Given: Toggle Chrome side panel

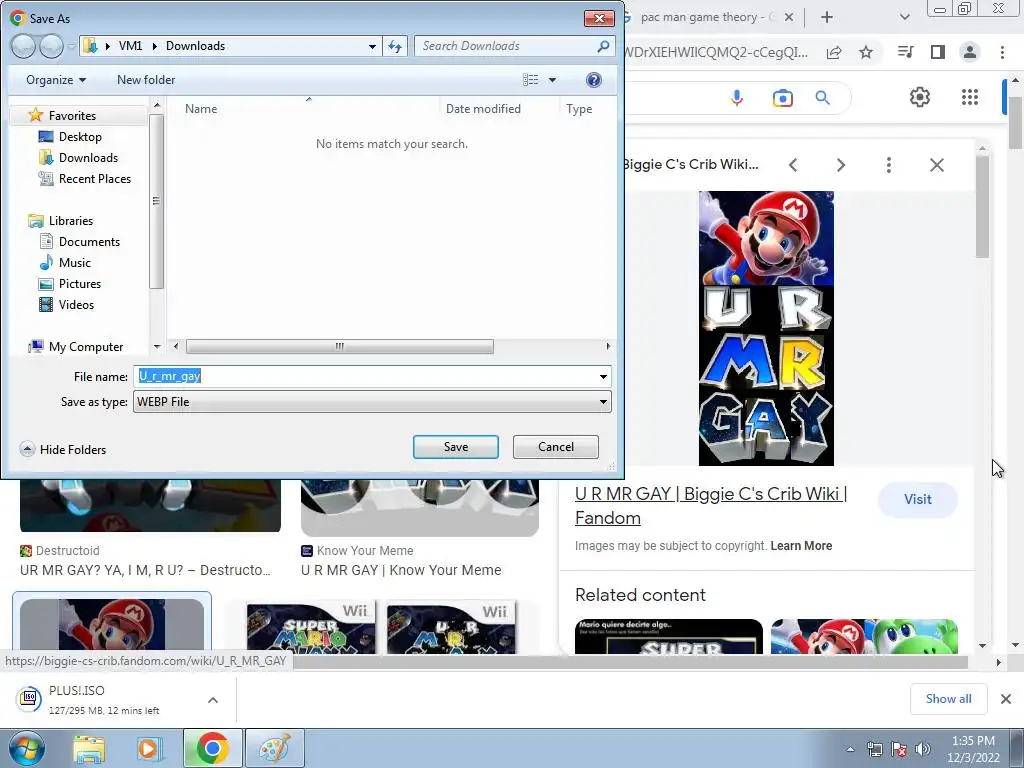Looking at the screenshot, I should 938,52.
